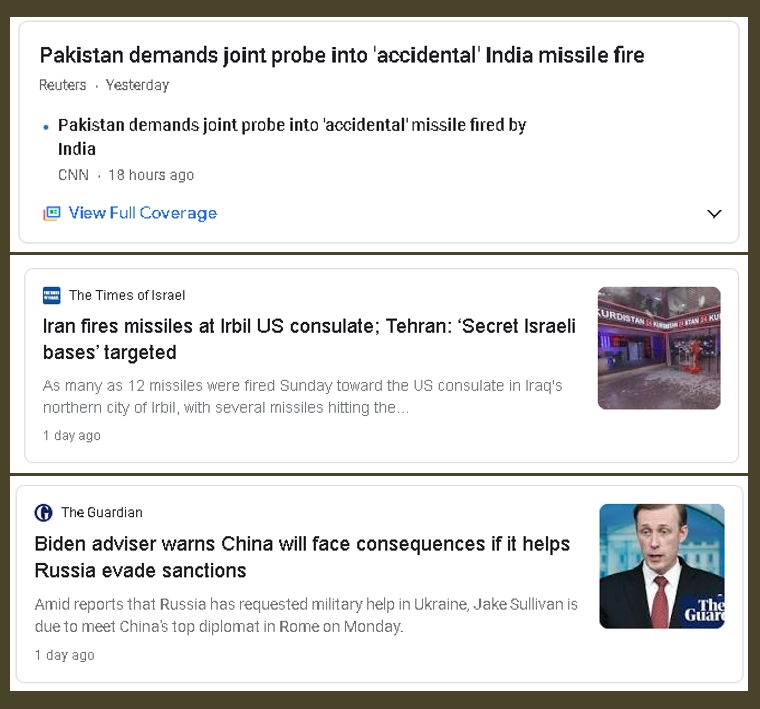Select the Reuters source label
The height and width of the screenshot is (709, 760).
(x=63, y=85)
